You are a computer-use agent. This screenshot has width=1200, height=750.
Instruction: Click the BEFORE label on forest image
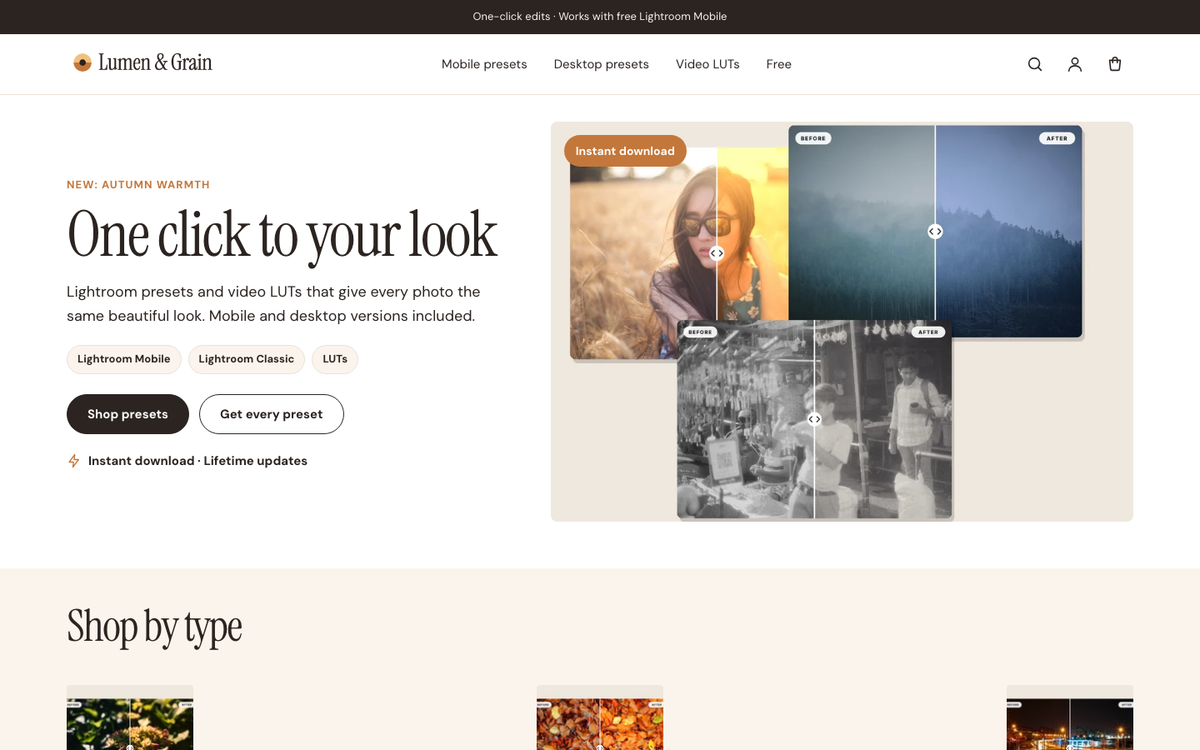pos(813,138)
